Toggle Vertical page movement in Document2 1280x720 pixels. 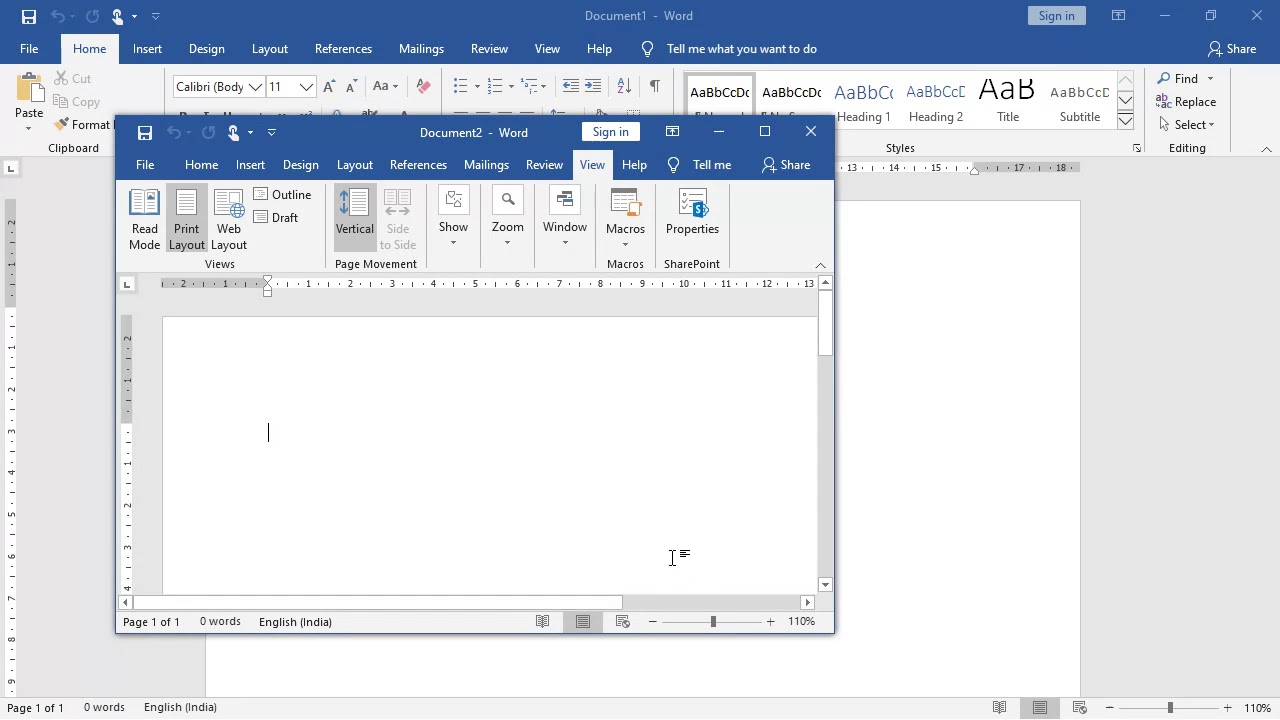tap(355, 219)
